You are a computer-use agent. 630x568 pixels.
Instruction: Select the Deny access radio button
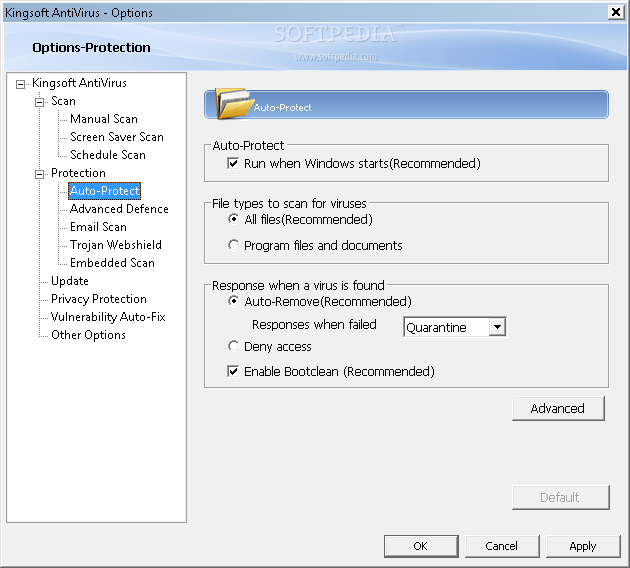[x=233, y=346]
